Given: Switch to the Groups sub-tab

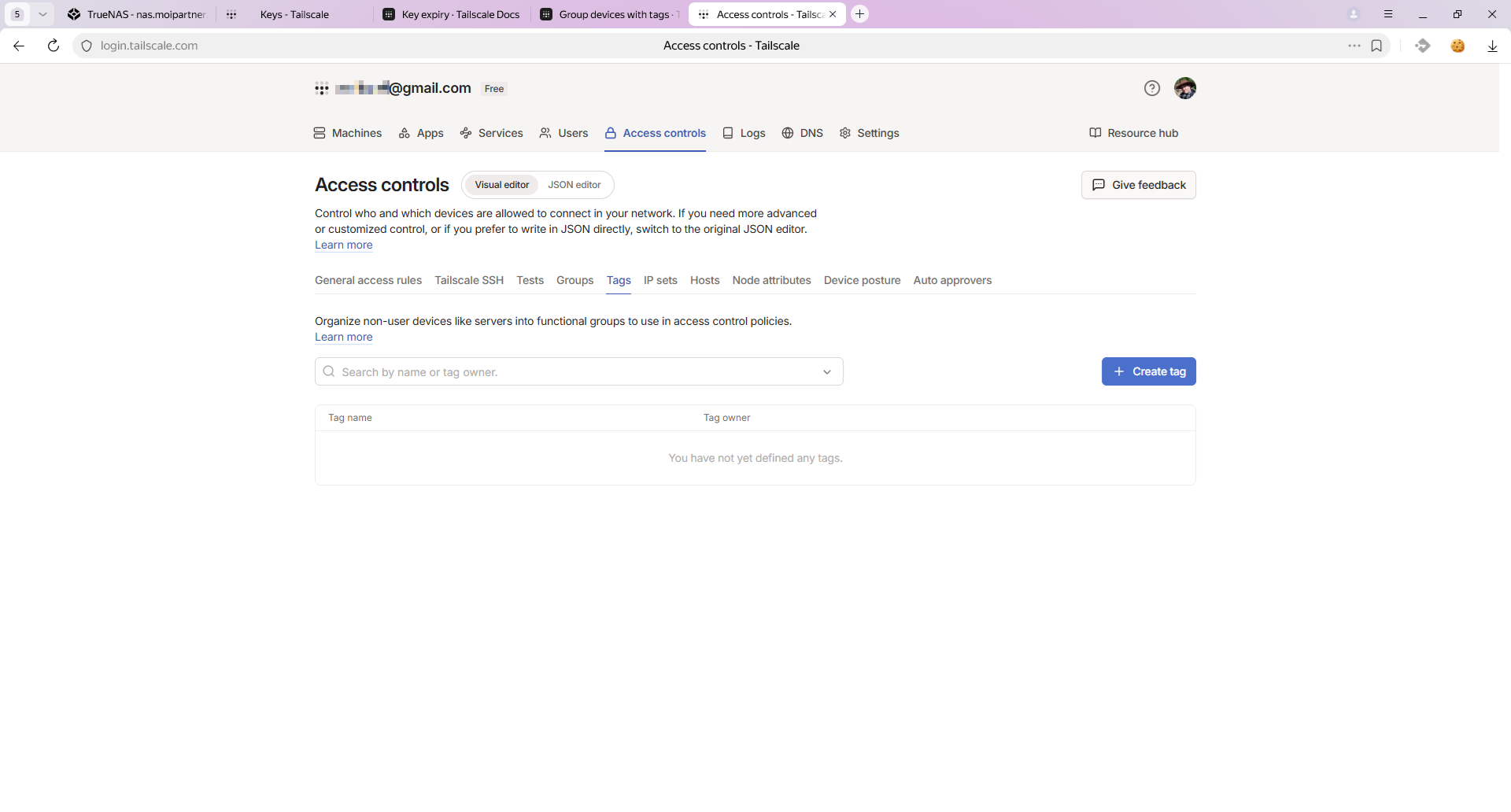Looking at the screenshot, I should tap(574, 280).
